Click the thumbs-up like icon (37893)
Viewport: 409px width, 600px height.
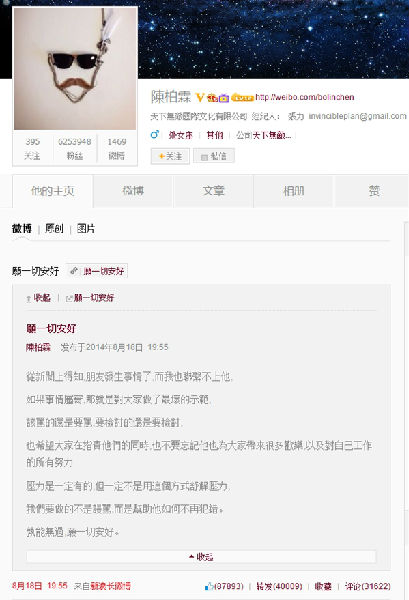click(209, 586)
